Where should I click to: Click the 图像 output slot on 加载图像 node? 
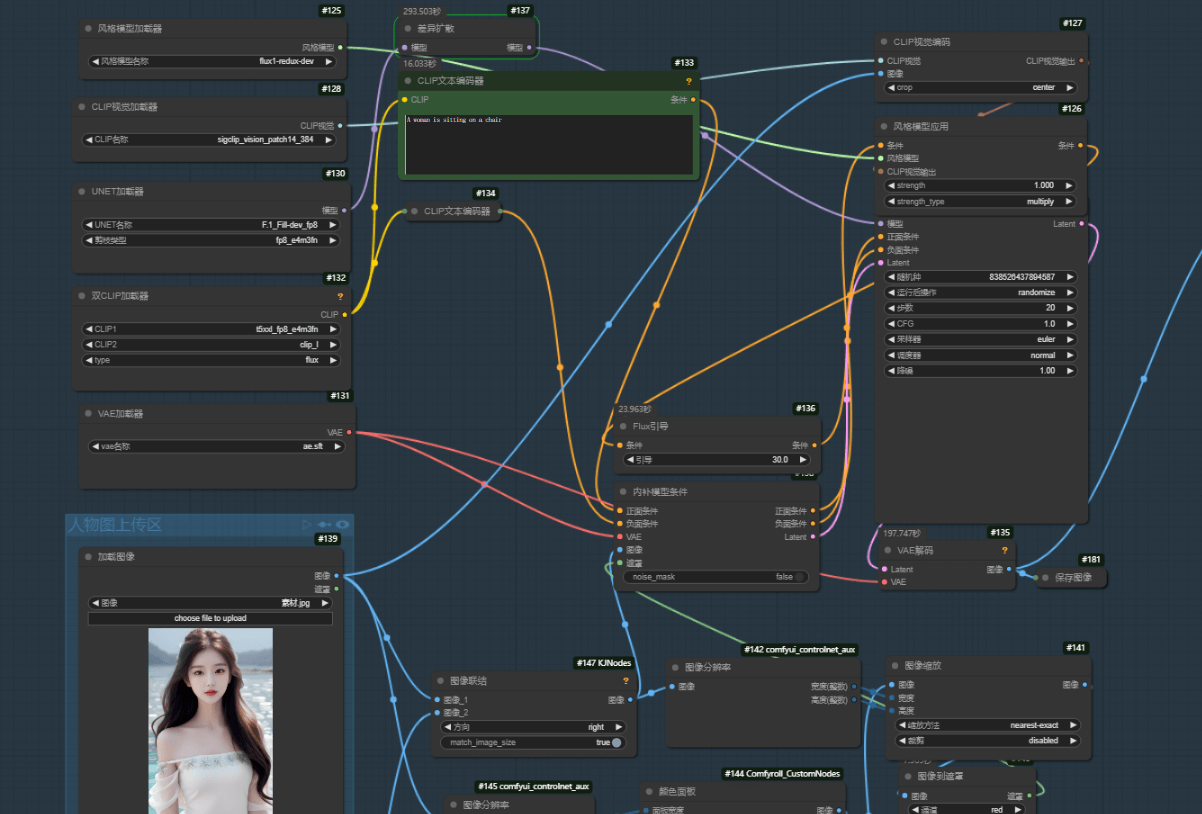coord(336,576)
